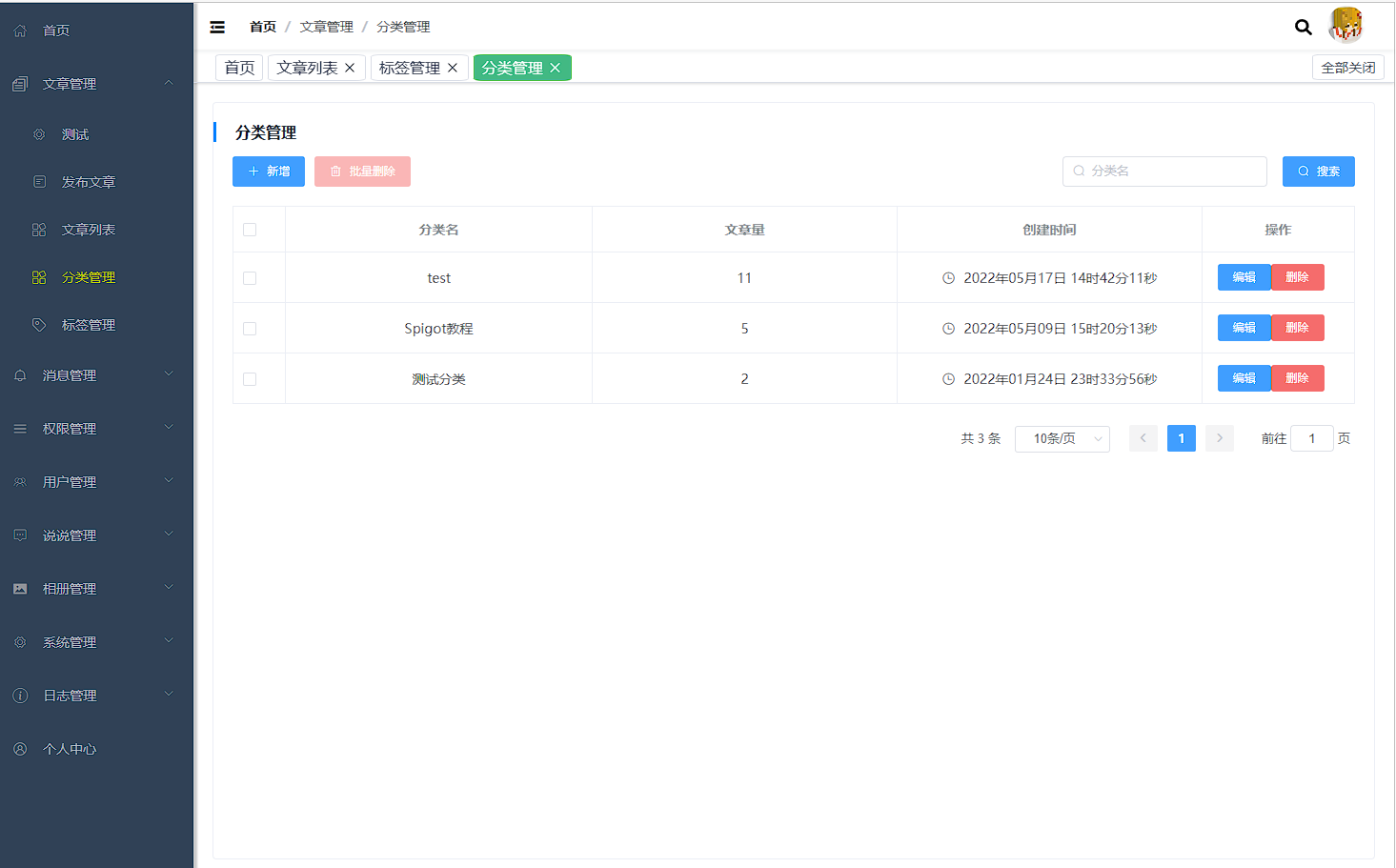This screenshot has width=1396, height=868.
Task: Delete the 测试分类 category row
Action: (x=1297, y=378)
